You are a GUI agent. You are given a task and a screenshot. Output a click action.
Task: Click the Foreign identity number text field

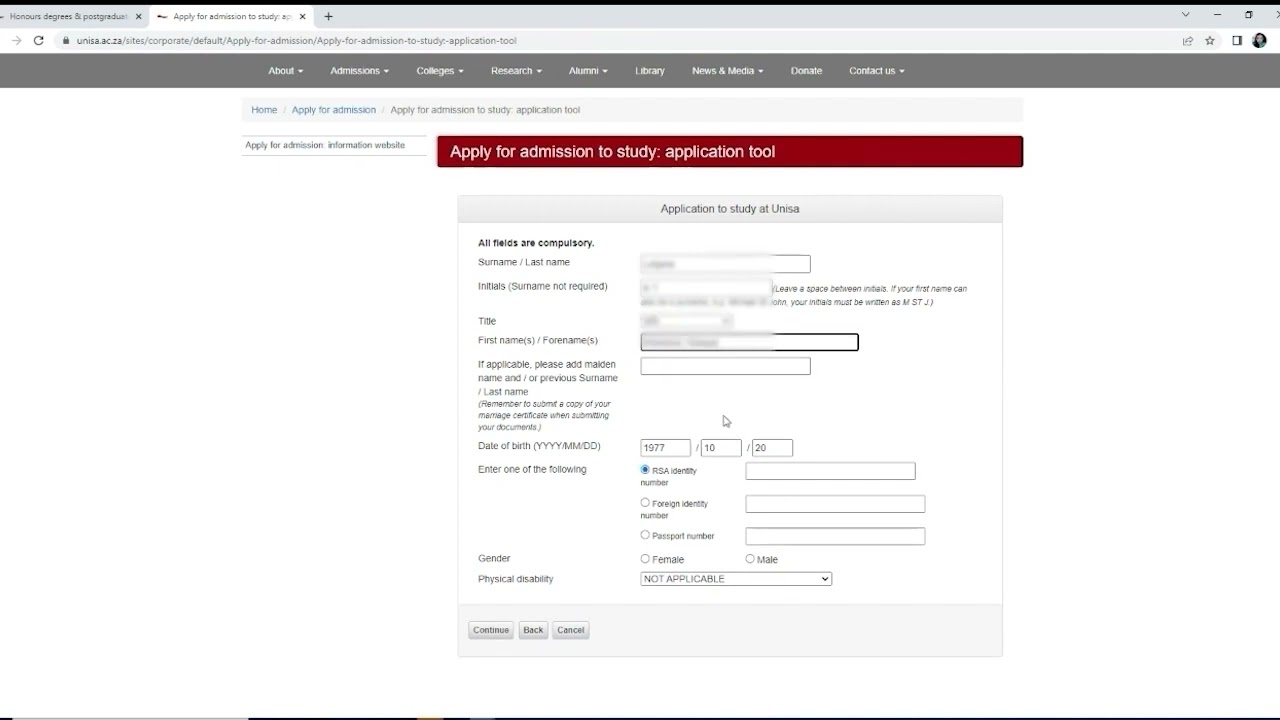[x=835, y=504]
